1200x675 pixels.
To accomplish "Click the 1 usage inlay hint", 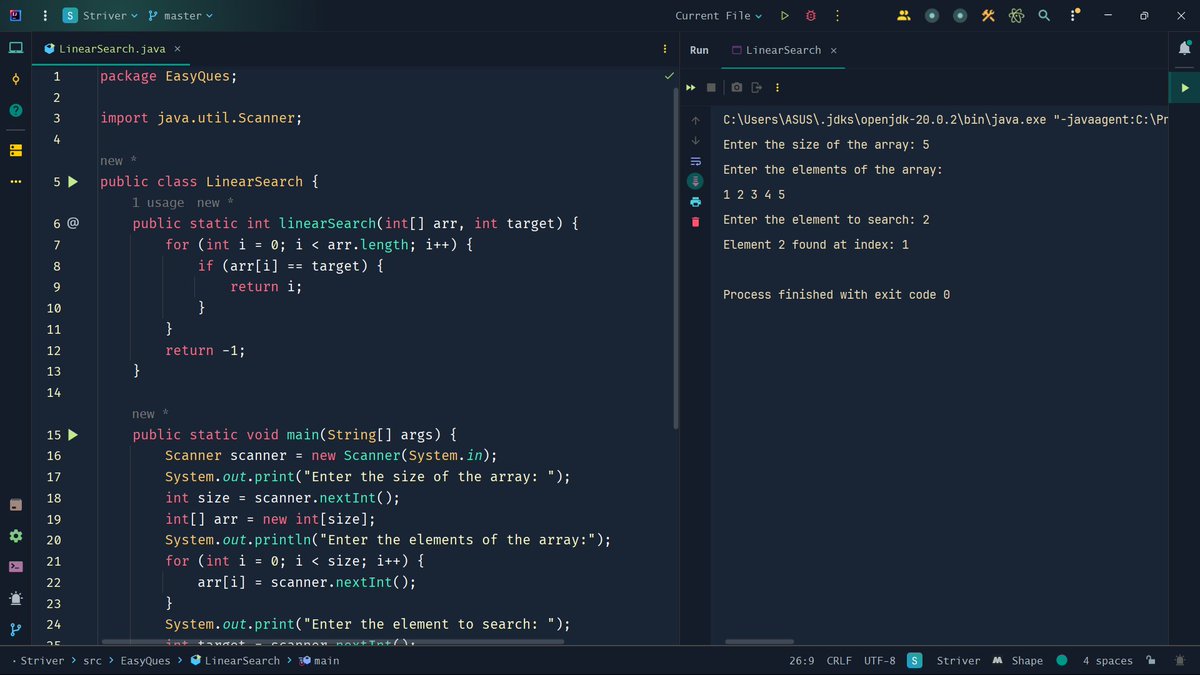I will [158, 202].
